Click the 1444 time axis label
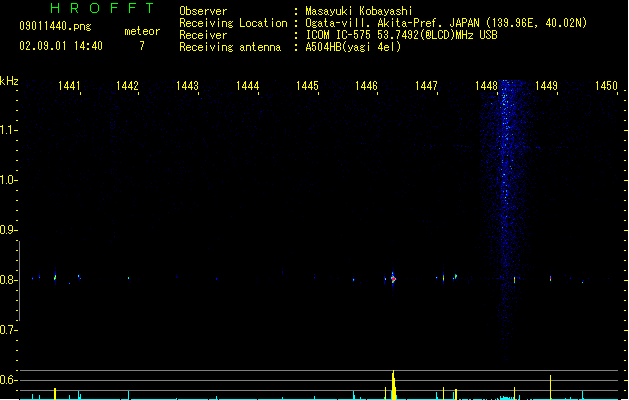 (x=248, y=86)
